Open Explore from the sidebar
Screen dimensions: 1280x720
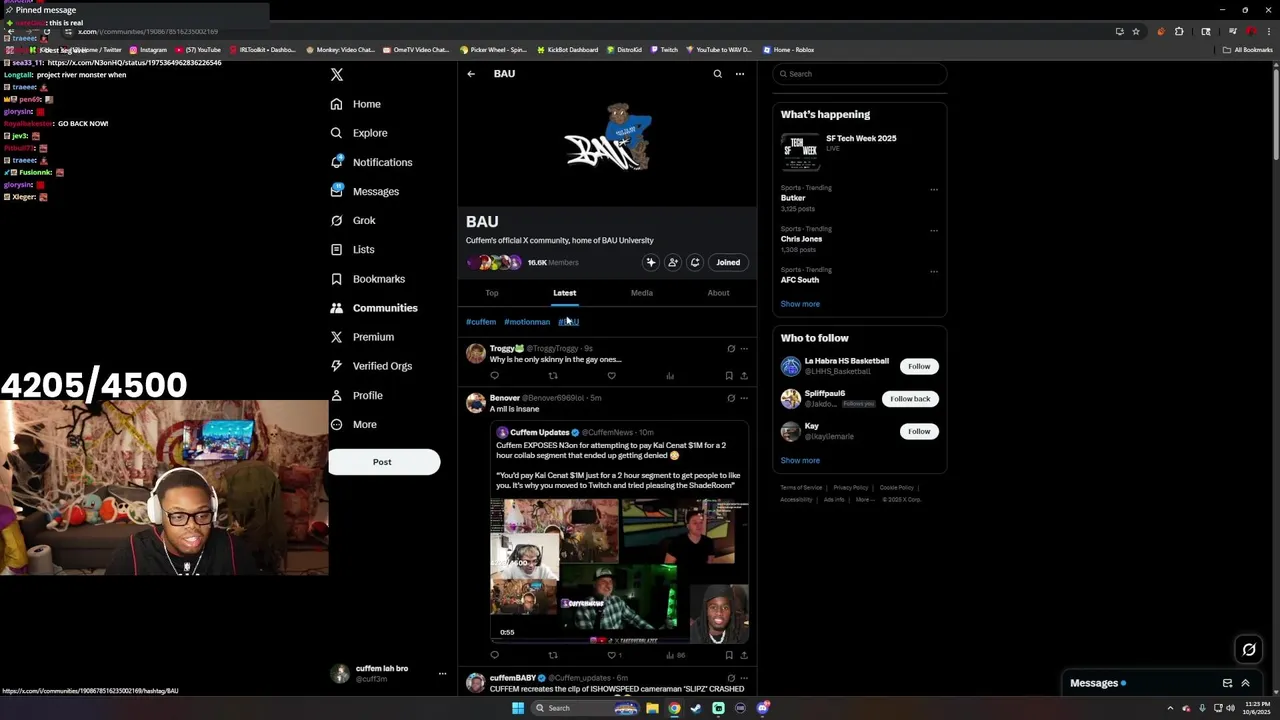[358, 133]
